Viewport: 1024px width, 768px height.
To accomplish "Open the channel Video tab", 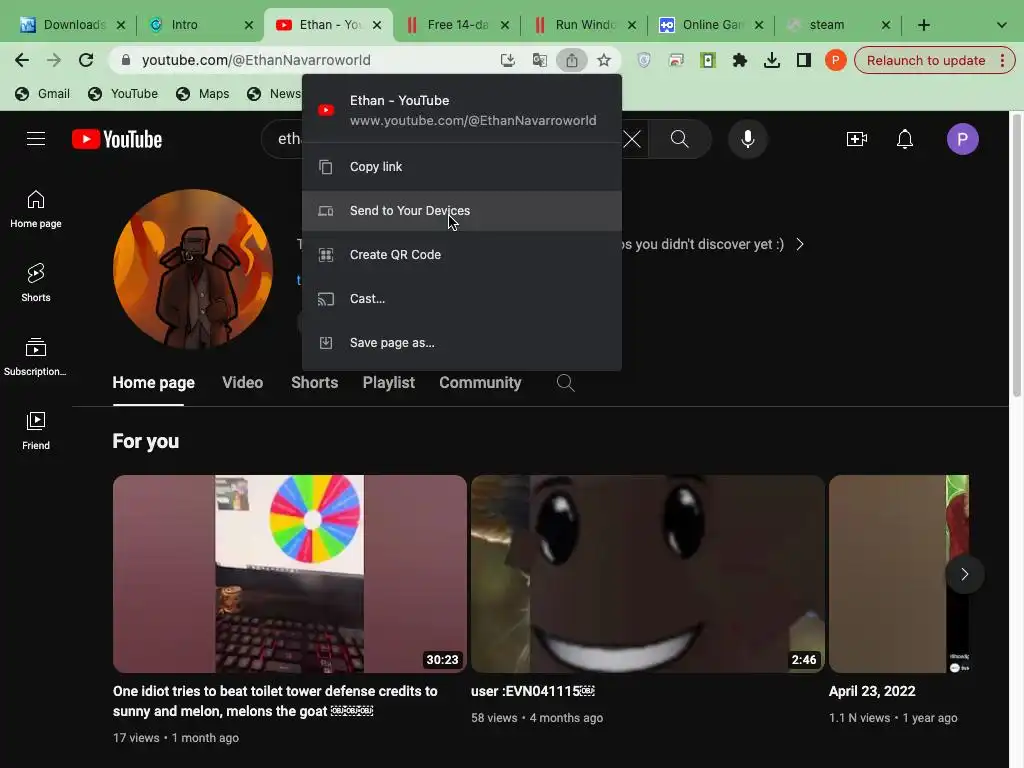I will click(x=242, y=383).
